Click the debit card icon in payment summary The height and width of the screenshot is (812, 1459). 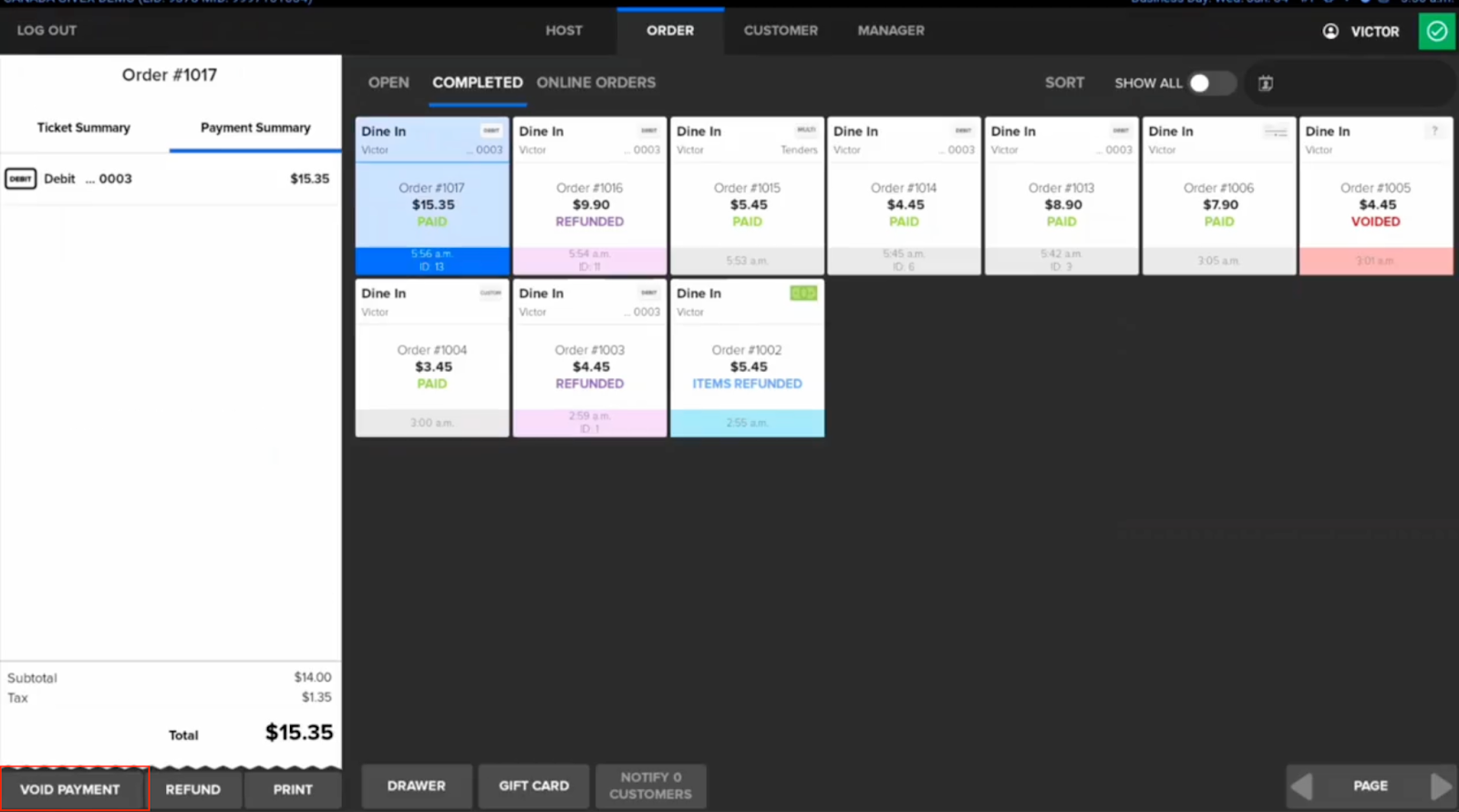20,179
